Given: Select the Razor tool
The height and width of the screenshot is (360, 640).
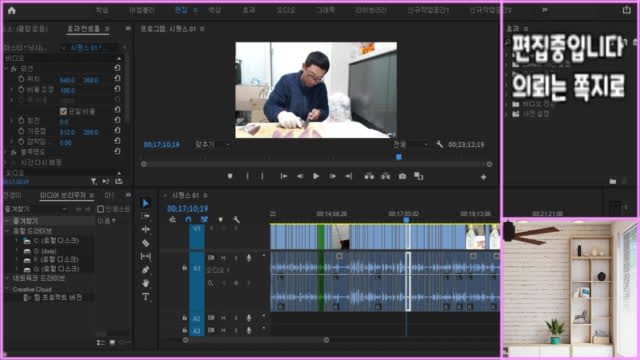Looking at the screenshot, I should click(x=146, y=243).
